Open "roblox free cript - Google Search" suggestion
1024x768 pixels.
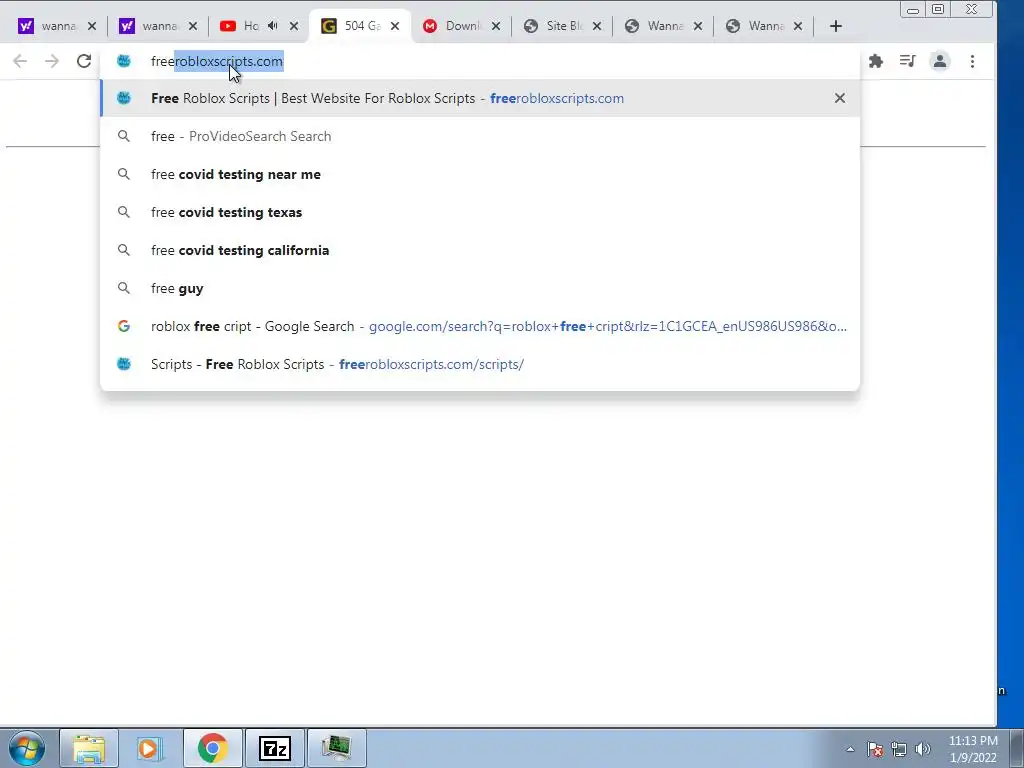(480, 326)
